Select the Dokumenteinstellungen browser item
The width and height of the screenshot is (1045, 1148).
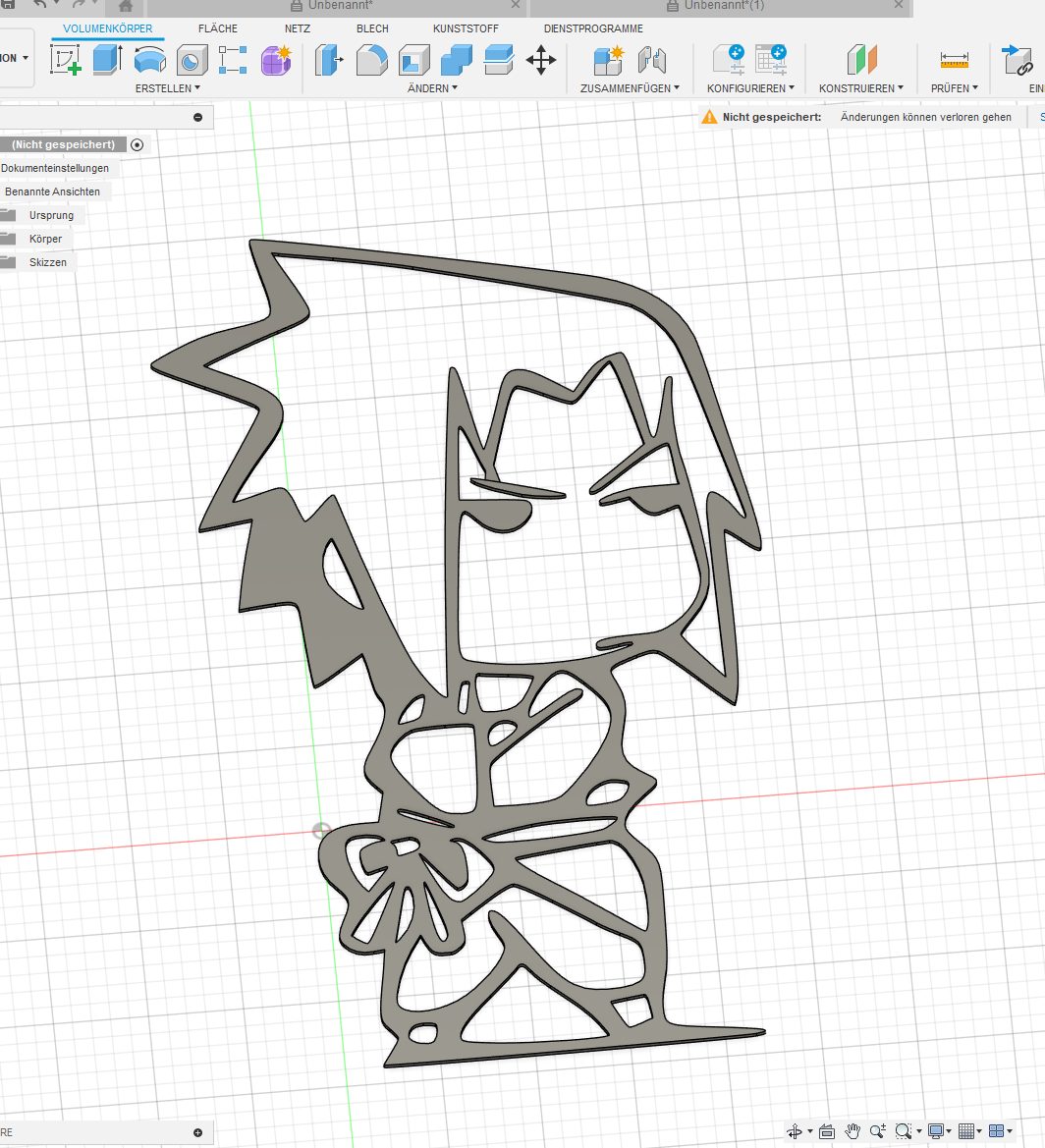coord(55,168)
